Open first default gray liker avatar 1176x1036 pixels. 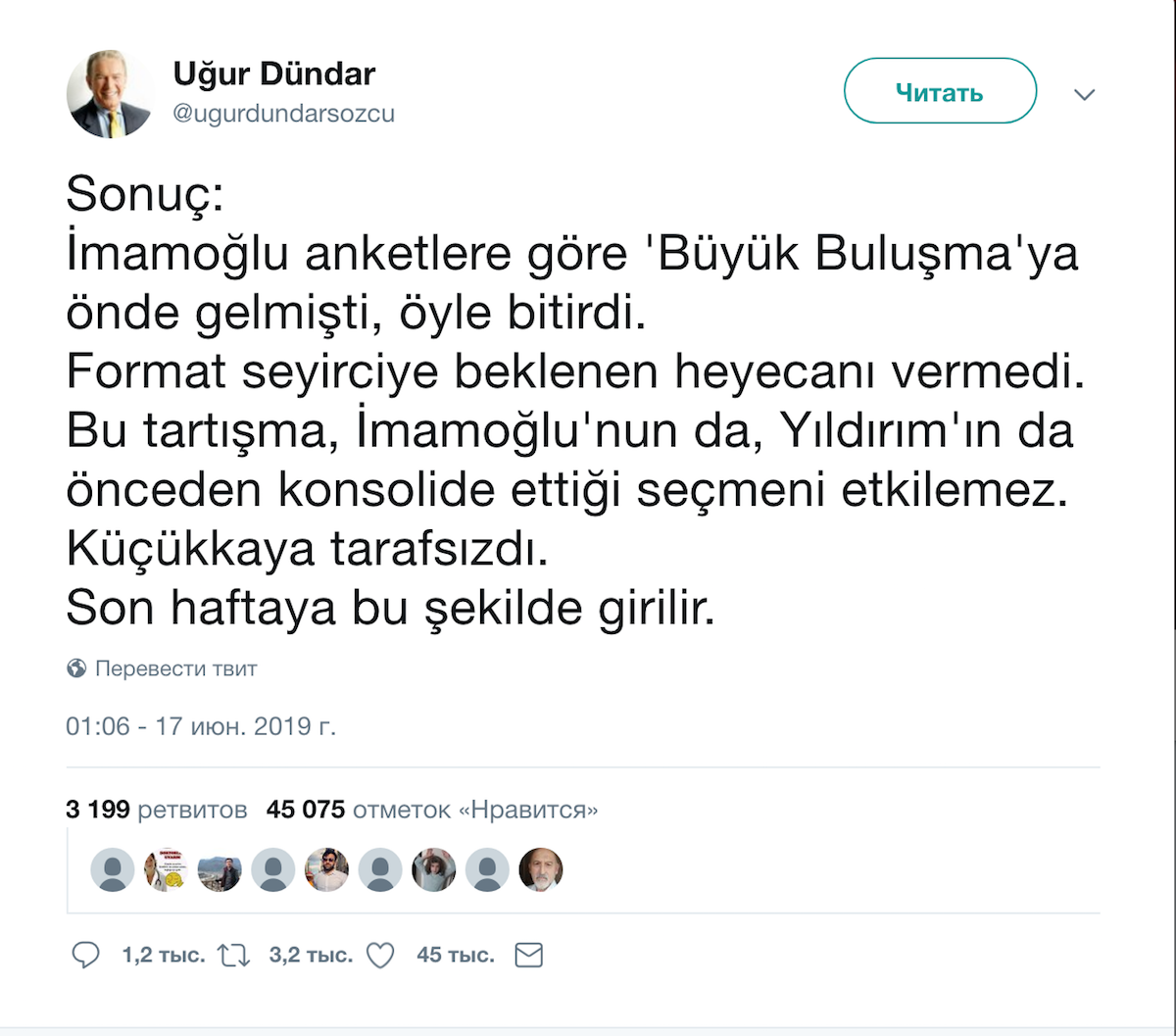(x=113, y=869)
